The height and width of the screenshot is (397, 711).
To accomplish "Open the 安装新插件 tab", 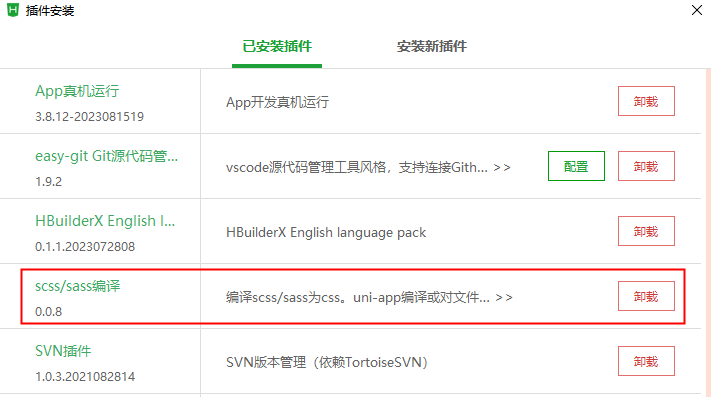I will pos(432,46).
